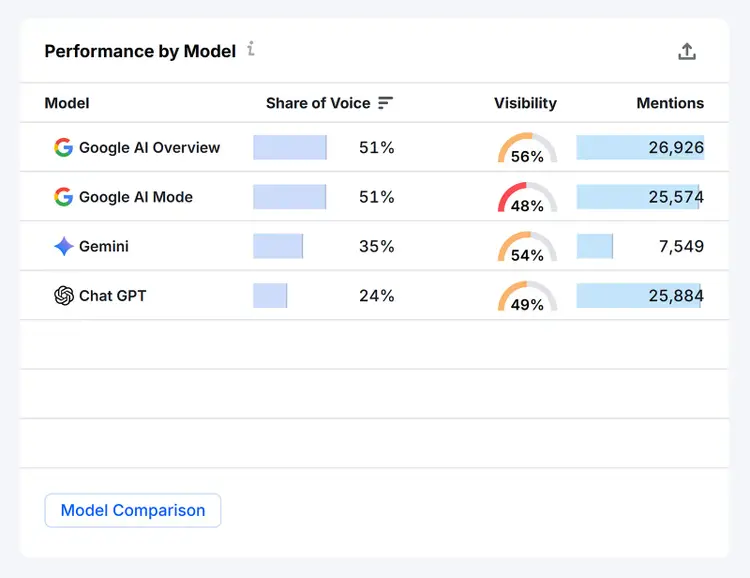The image size is (750, 578).
Task: Click the 25,884 mentions value
Action: tap(676, 296)
